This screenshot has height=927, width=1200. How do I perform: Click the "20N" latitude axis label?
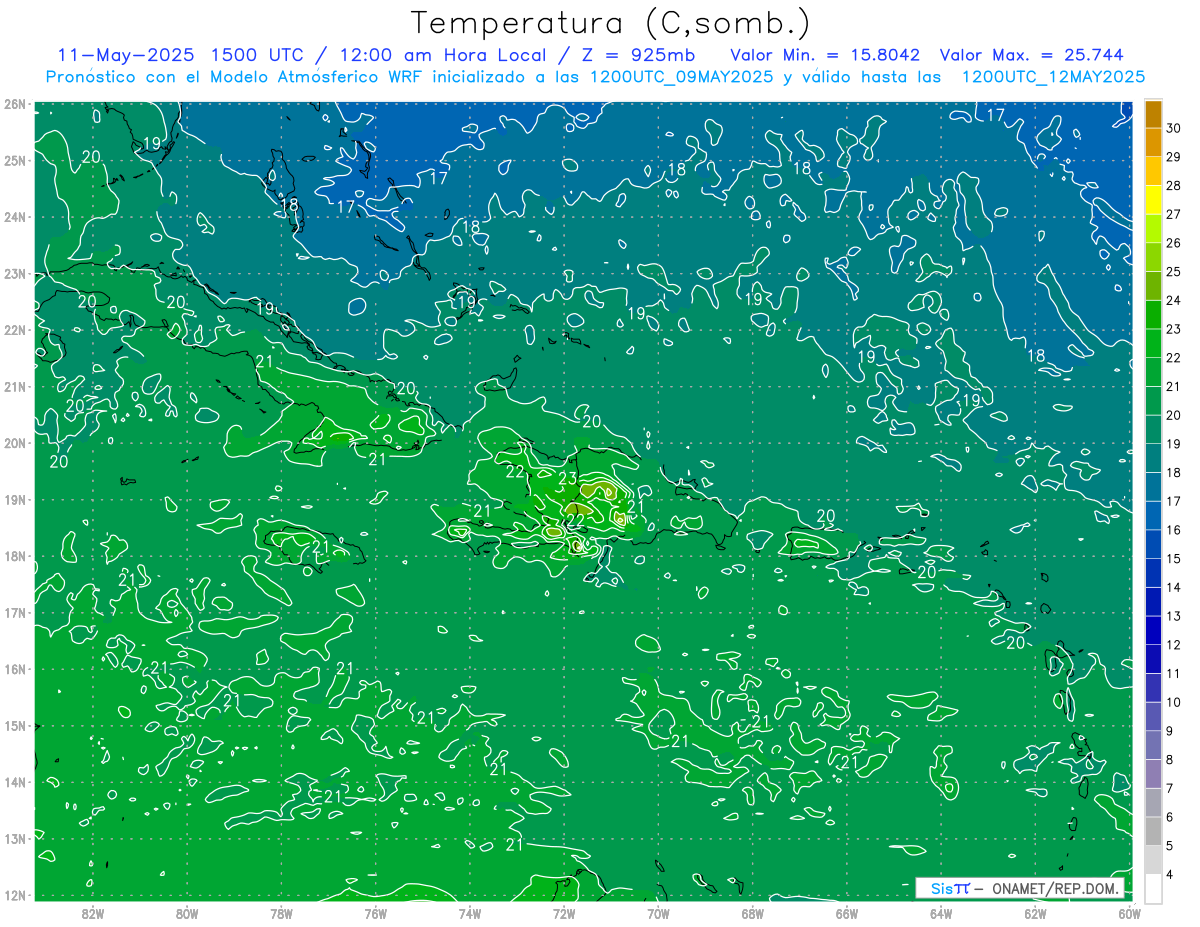coord(15,443)
